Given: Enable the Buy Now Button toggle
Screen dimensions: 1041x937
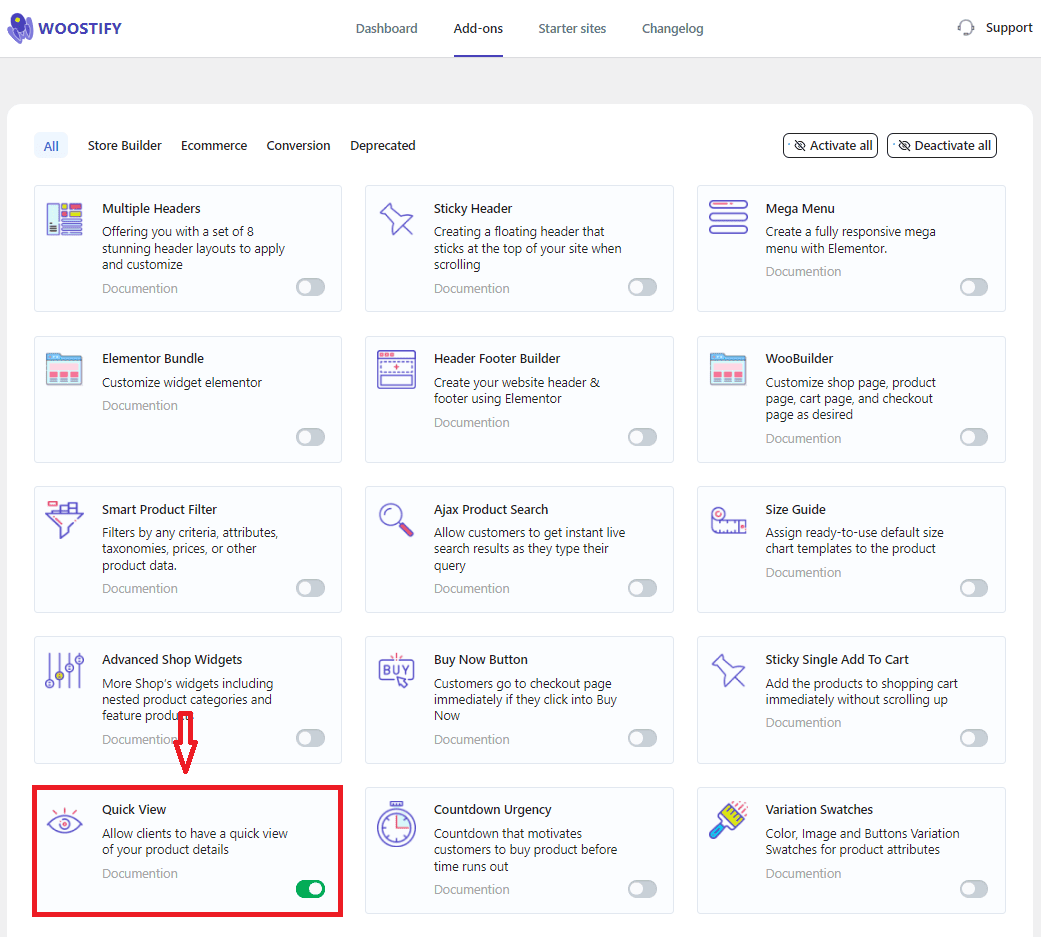Looking at the screenshot, I should [x=643, y=738].
